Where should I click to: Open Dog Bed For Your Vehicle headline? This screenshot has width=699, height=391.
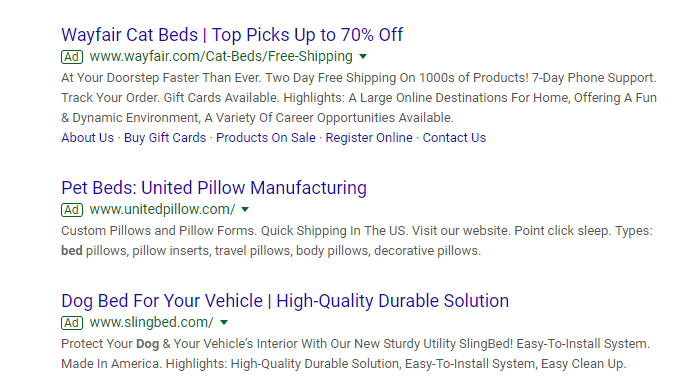(x=285, y=301)
